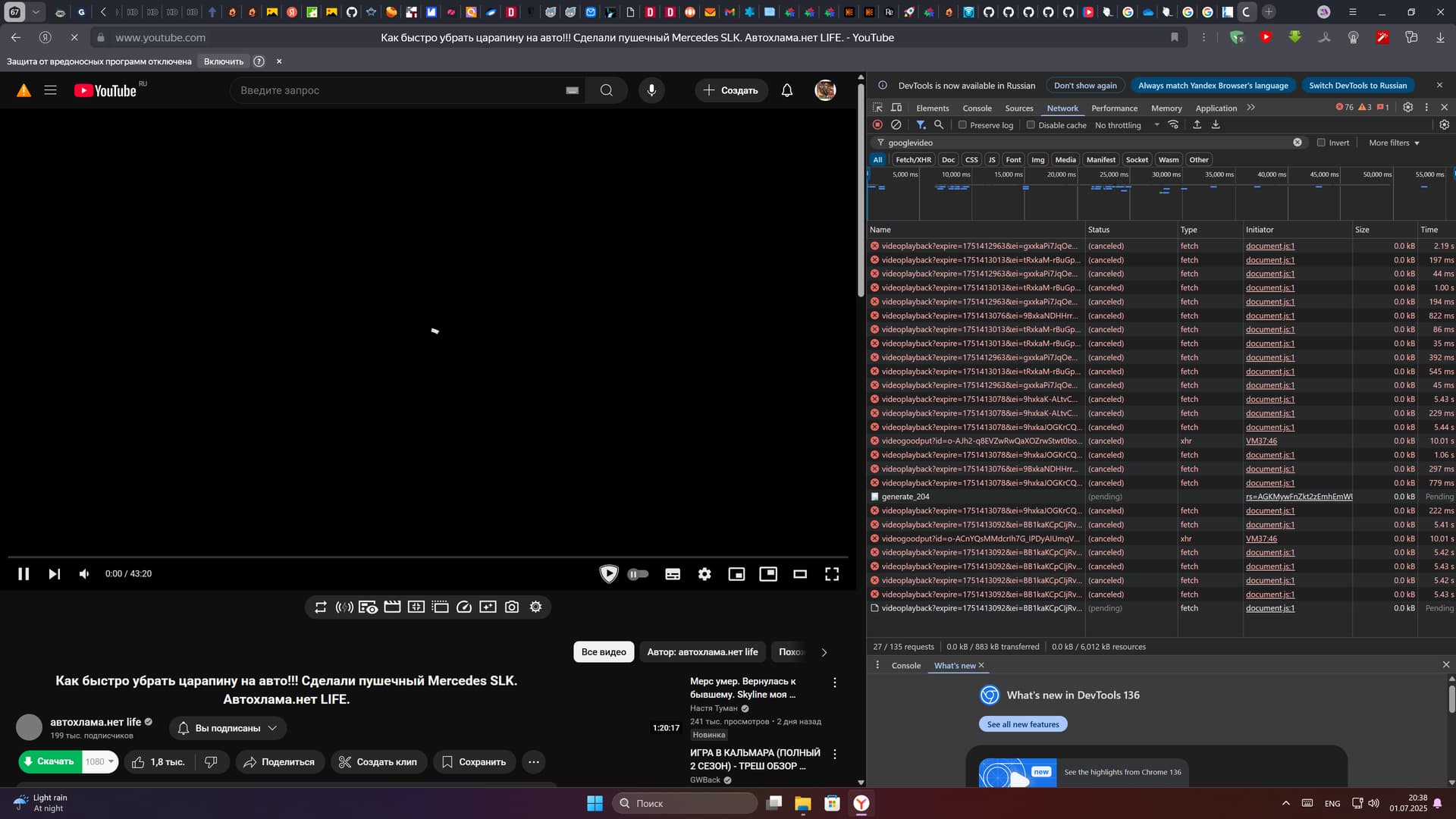1456x819 pixels.
Task: Click the YouTube search magnifier button
Action: (x=606, y=90)
